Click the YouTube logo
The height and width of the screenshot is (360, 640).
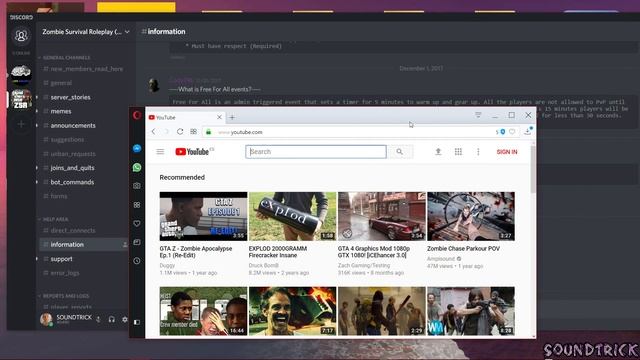[x=194, y=152]
